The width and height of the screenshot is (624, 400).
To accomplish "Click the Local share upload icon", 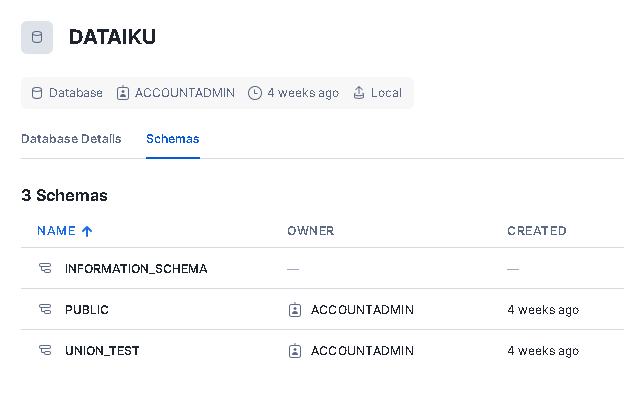I will click(x=359, y=93).
